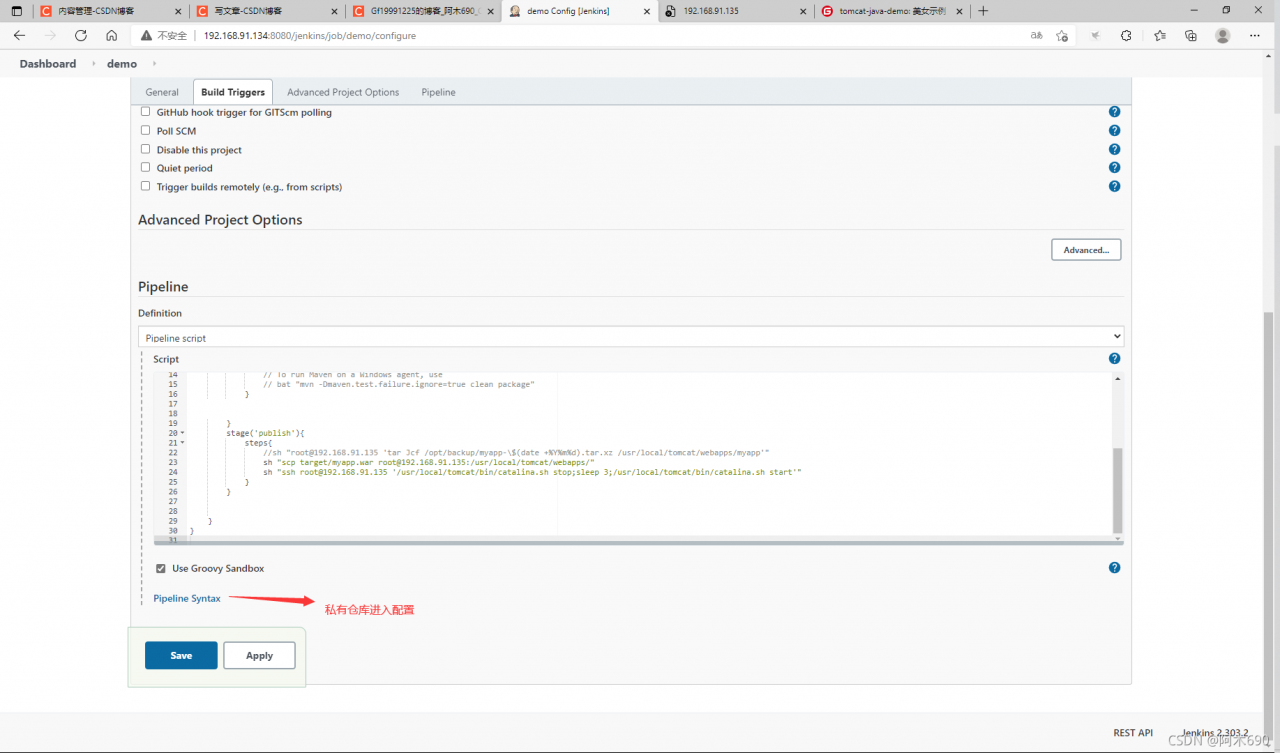Viewport: 1280px width, 753px height.
Task: Click the stage('publish') line in the script
Action: (x=265, y=433)
